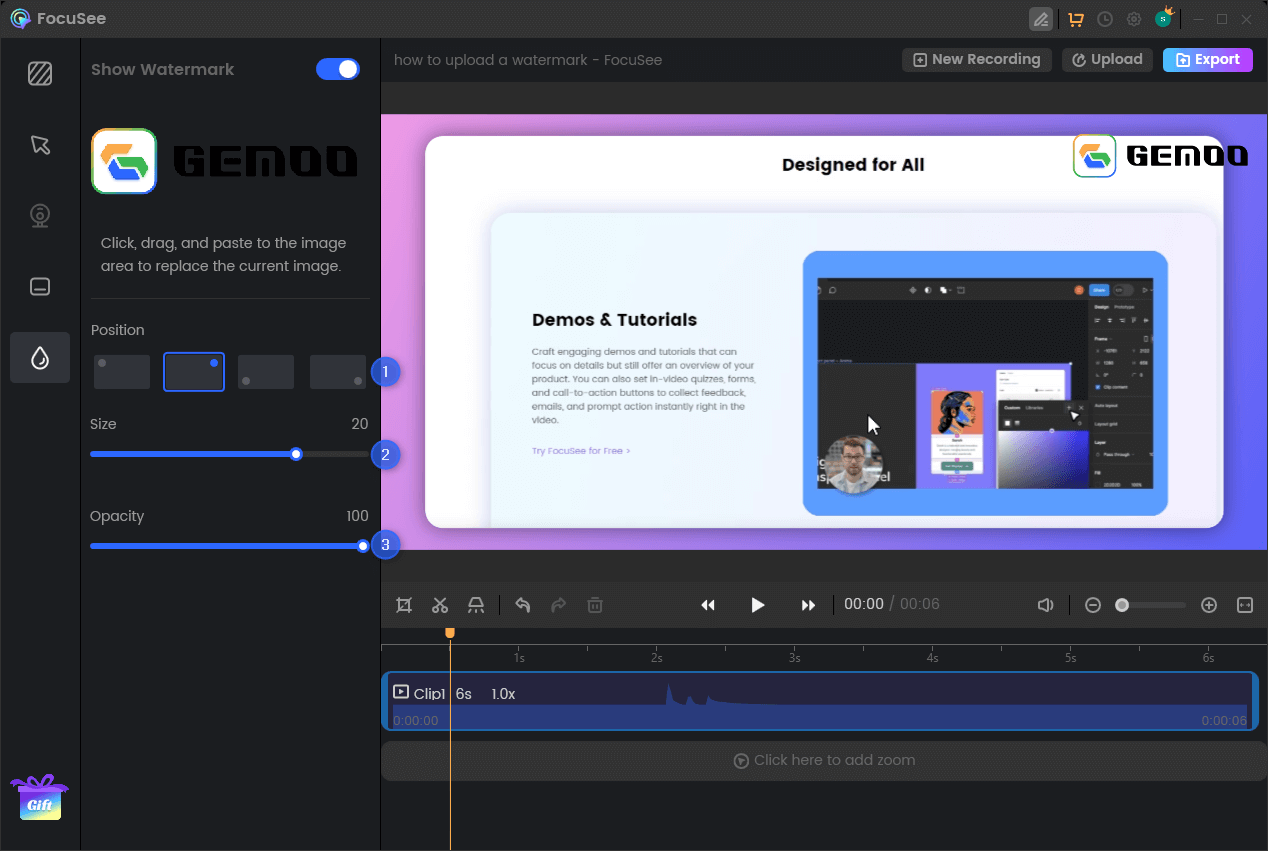This screenshot has width=1268, height=851.
Task: Click the split clip tool icon
Action: 476,605
